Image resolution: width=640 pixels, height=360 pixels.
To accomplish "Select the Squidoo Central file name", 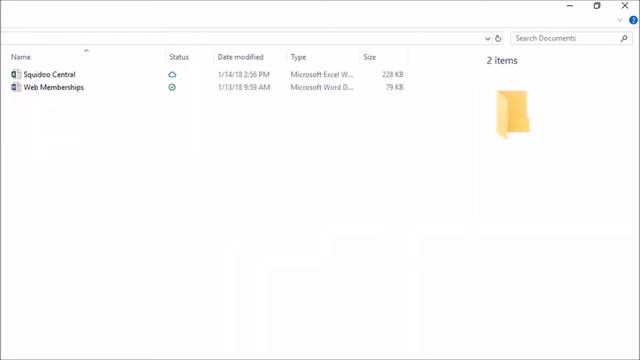I will pos(49,75).
